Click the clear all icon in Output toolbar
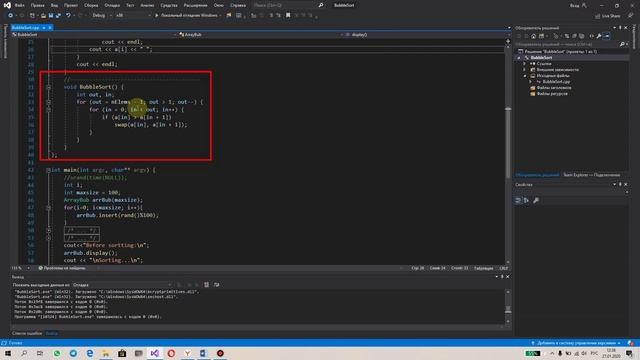 (207, 285)
